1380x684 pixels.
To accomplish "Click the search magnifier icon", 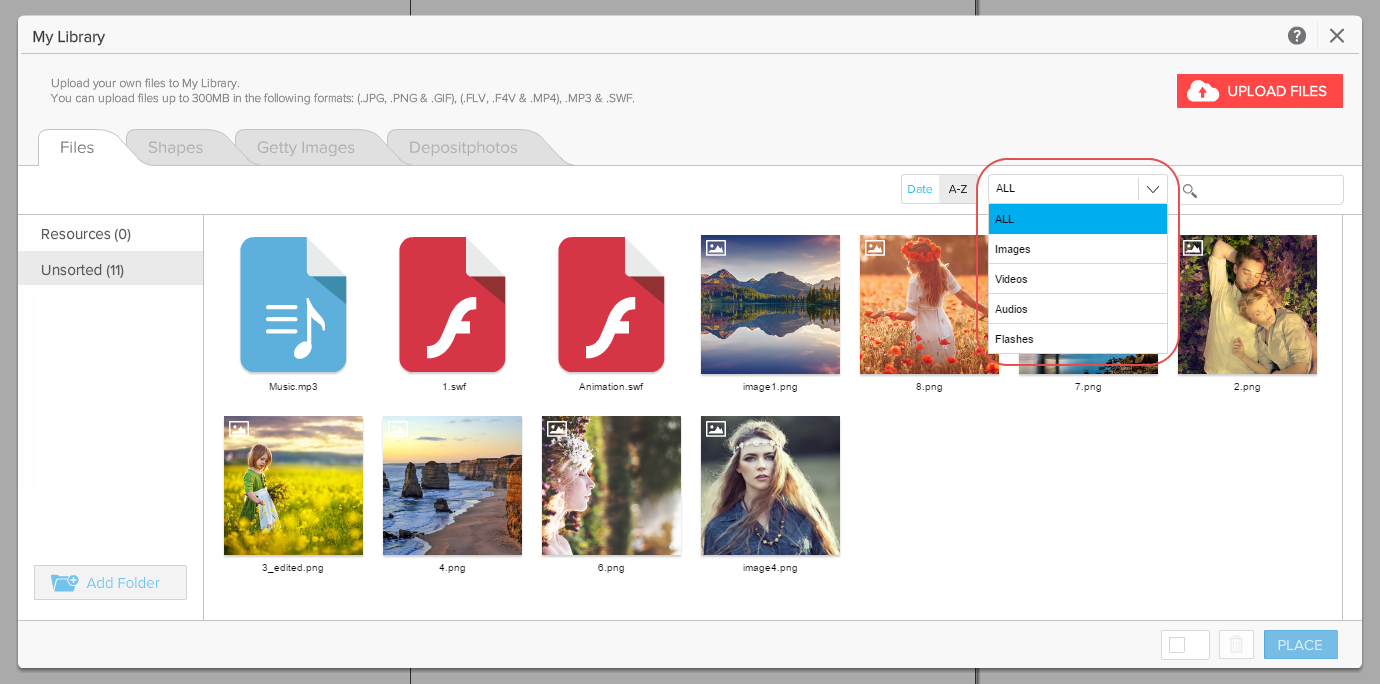I will pyautogui.click(x=1190, y=190).
